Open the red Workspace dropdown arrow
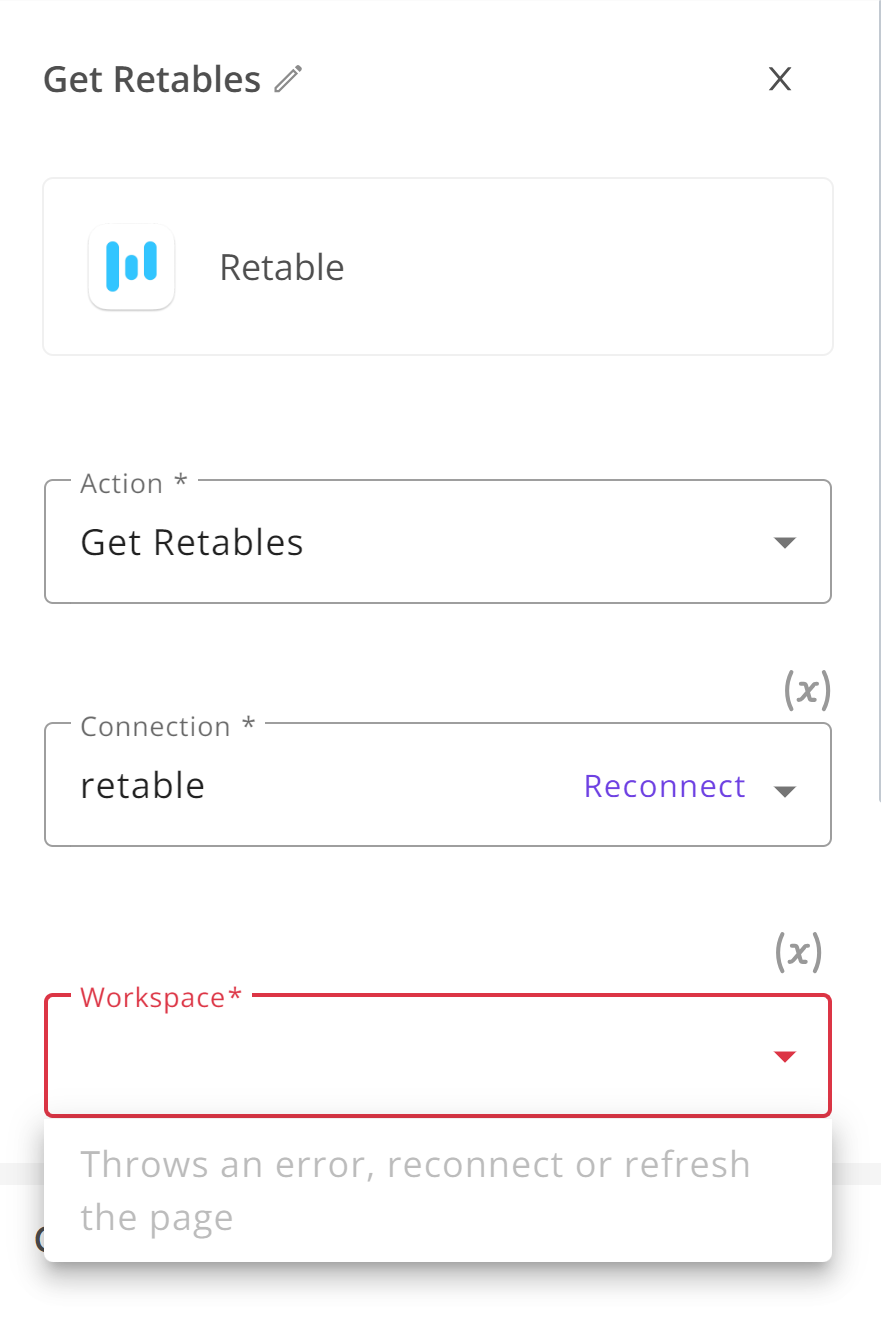Viewport: 881px width, 1343px height. pyautogui.click(x=785, y=1056)
